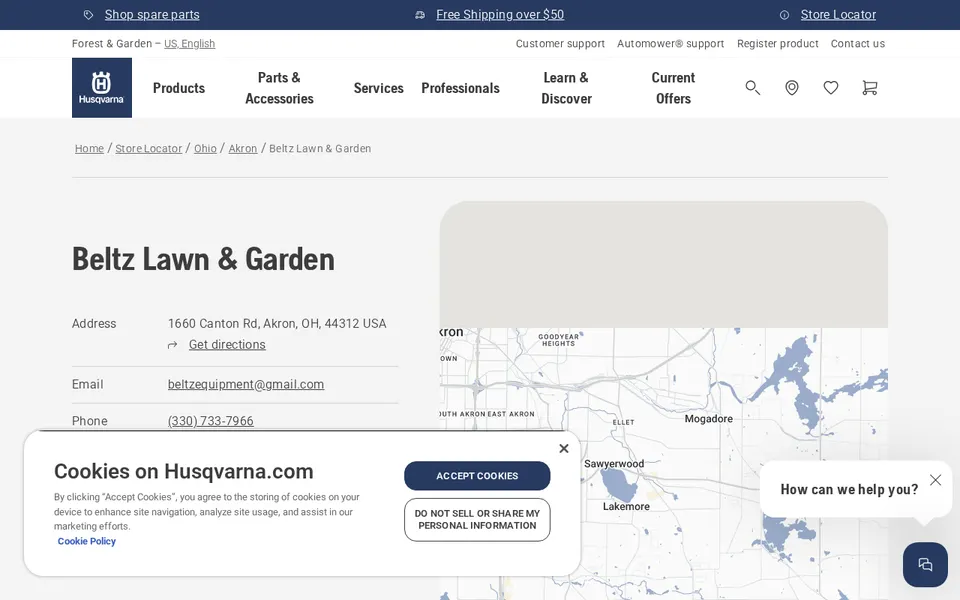The image size is (960, 600).
Task: Go to Store Locator breadcrumb
Action: [149, 148]
